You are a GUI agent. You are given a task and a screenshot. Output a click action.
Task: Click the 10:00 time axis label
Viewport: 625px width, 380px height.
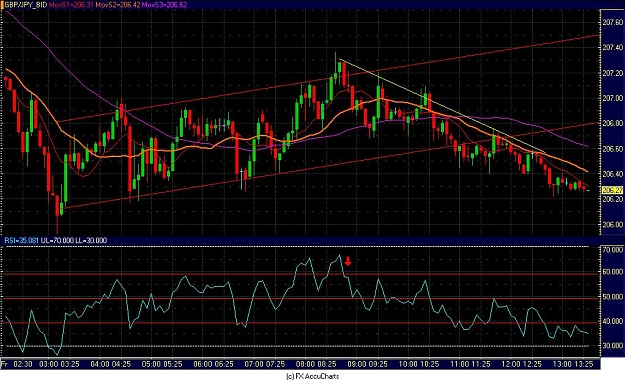tap(409, 364)
